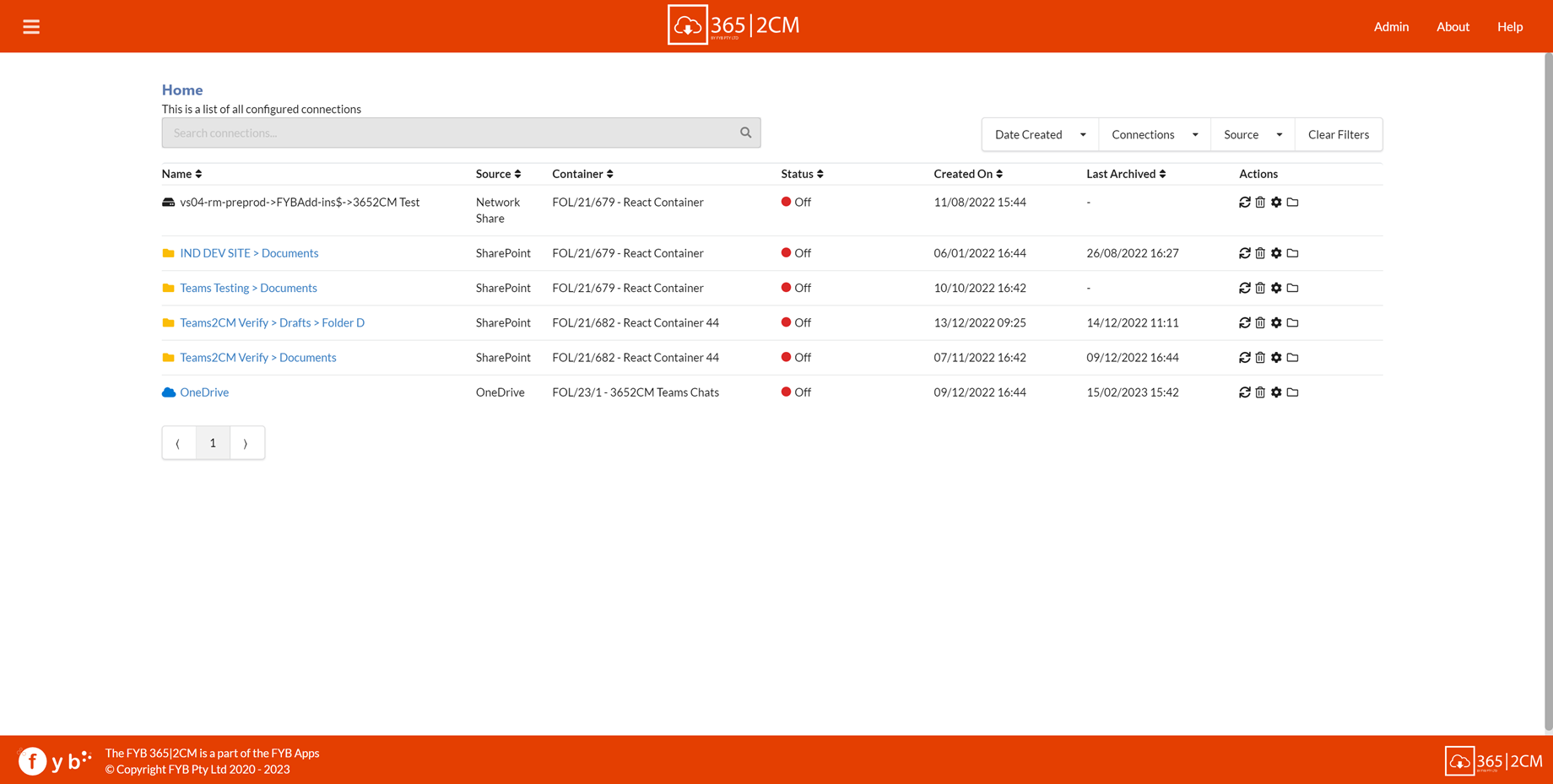Open settings for Teams Testing connection
Viewport: 1553px width, 784px height.
coord(1276,288)
